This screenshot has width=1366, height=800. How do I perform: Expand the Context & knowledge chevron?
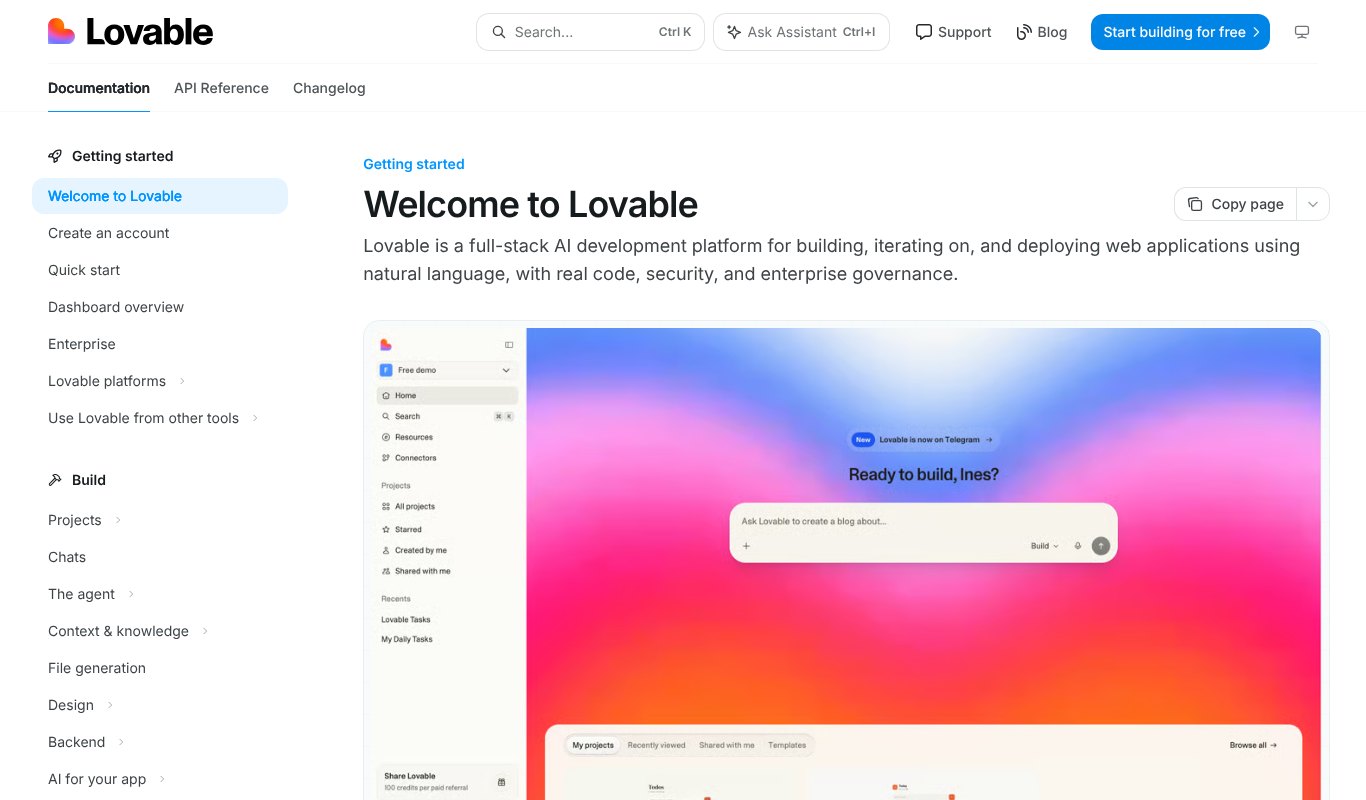tap(205, 631)
